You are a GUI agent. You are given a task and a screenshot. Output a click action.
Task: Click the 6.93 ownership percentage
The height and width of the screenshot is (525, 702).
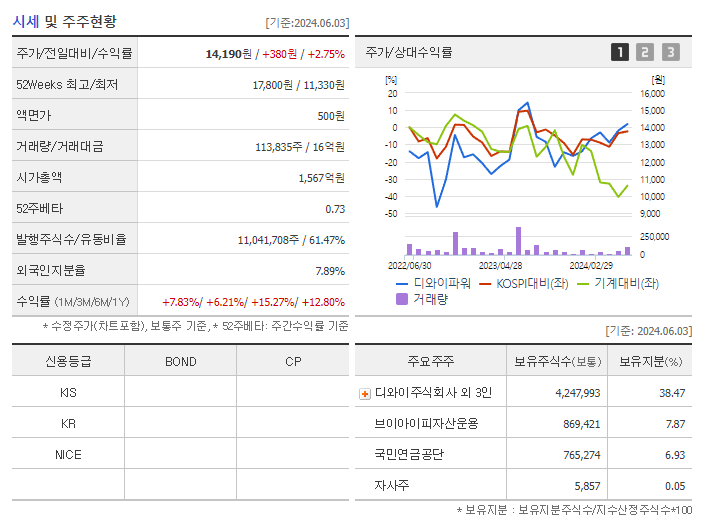[675, 455]
